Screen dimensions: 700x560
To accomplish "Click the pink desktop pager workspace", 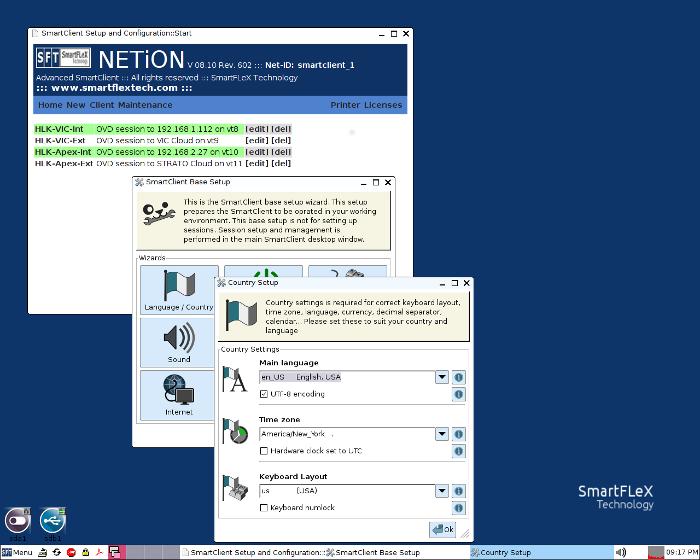I will coord(115,552).
